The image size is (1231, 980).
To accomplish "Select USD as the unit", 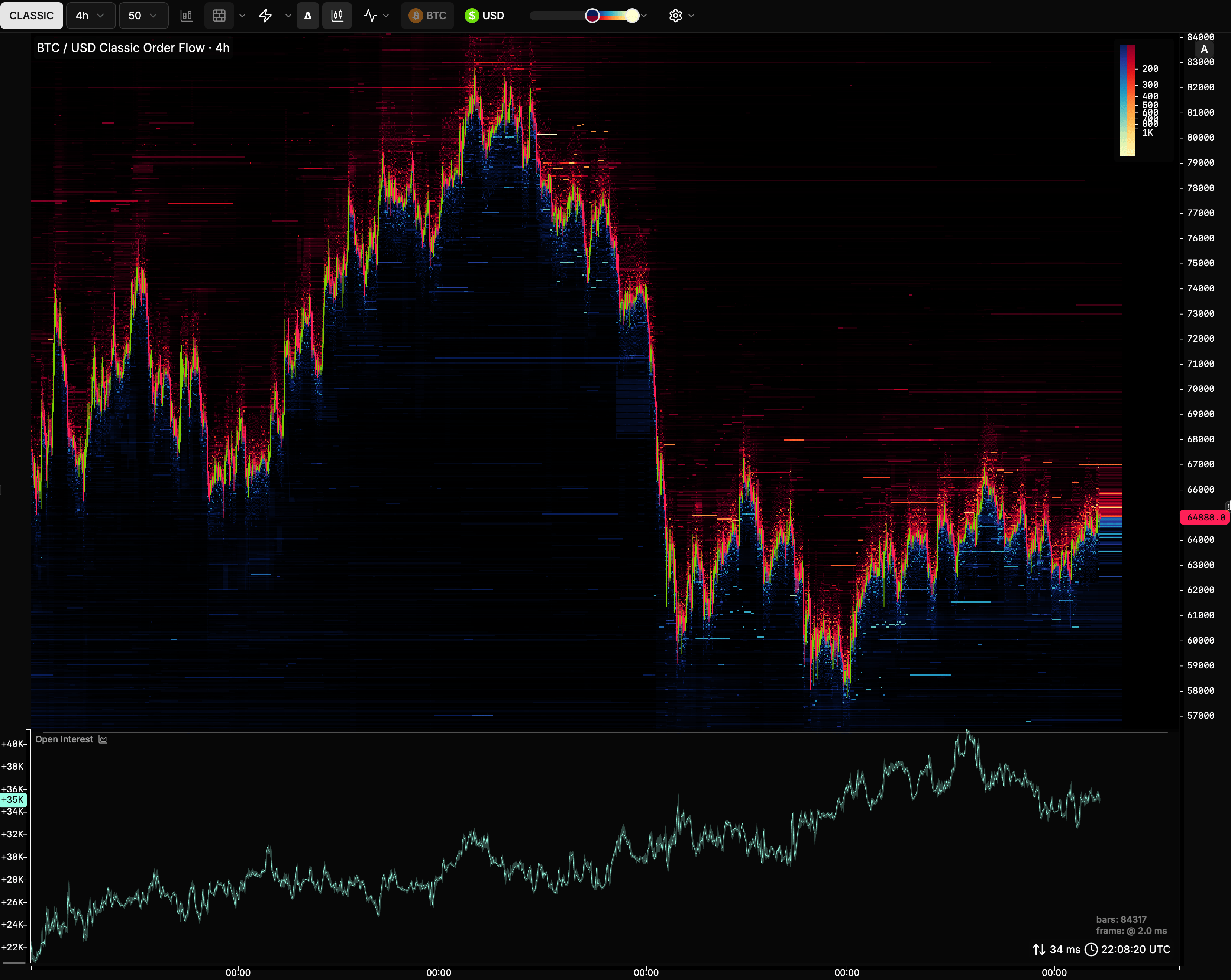I will tap(484, 15).
